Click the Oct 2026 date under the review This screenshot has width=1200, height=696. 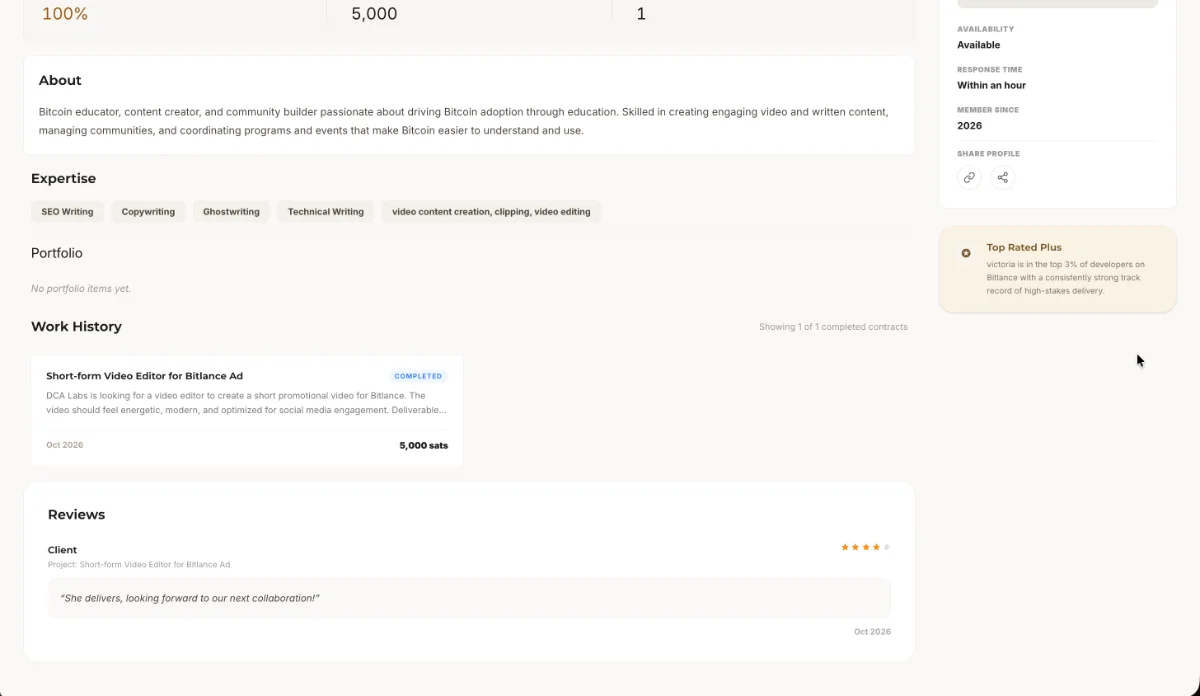click(x=872, y=632)
